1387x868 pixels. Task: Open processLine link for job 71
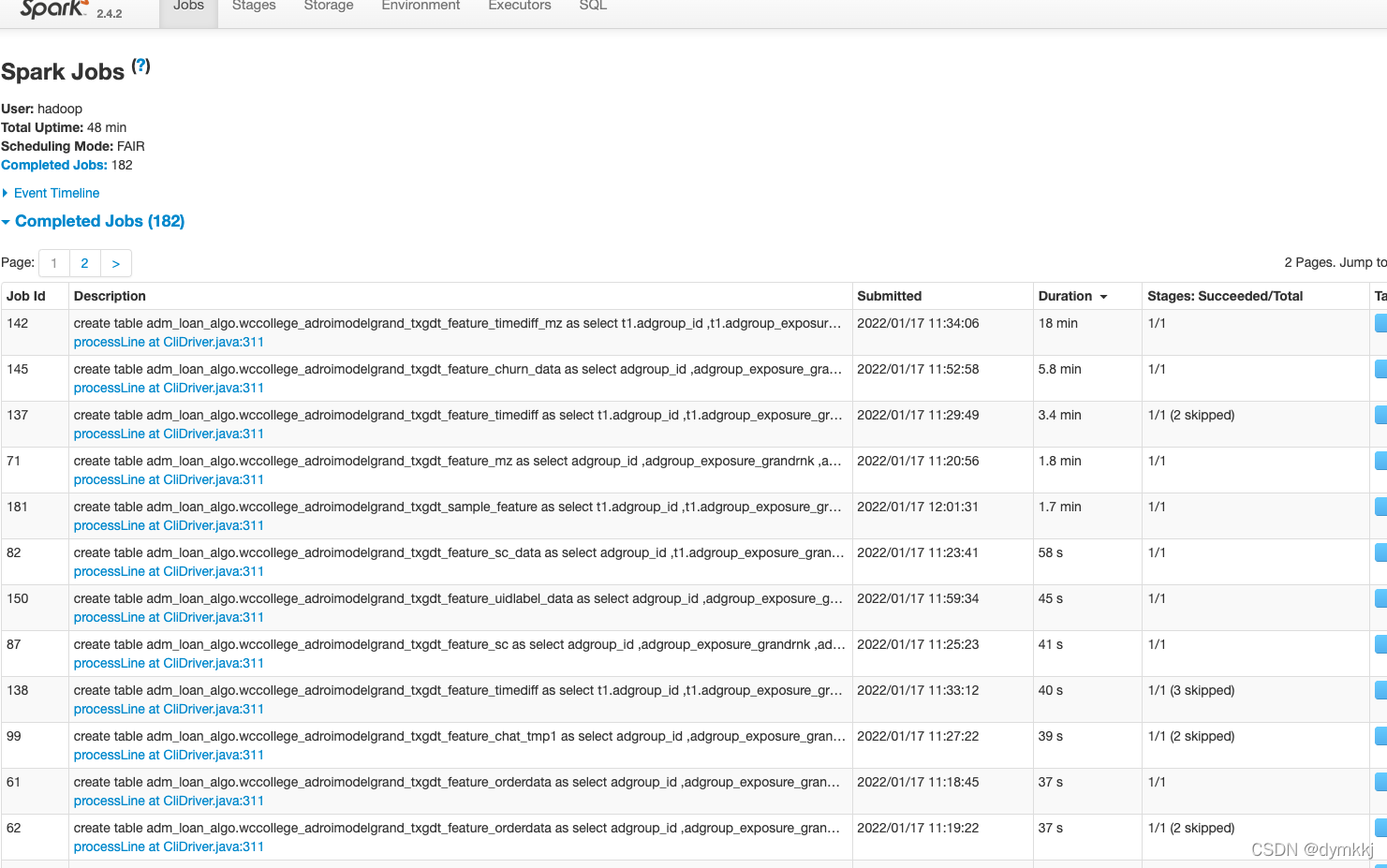[169, 479]
